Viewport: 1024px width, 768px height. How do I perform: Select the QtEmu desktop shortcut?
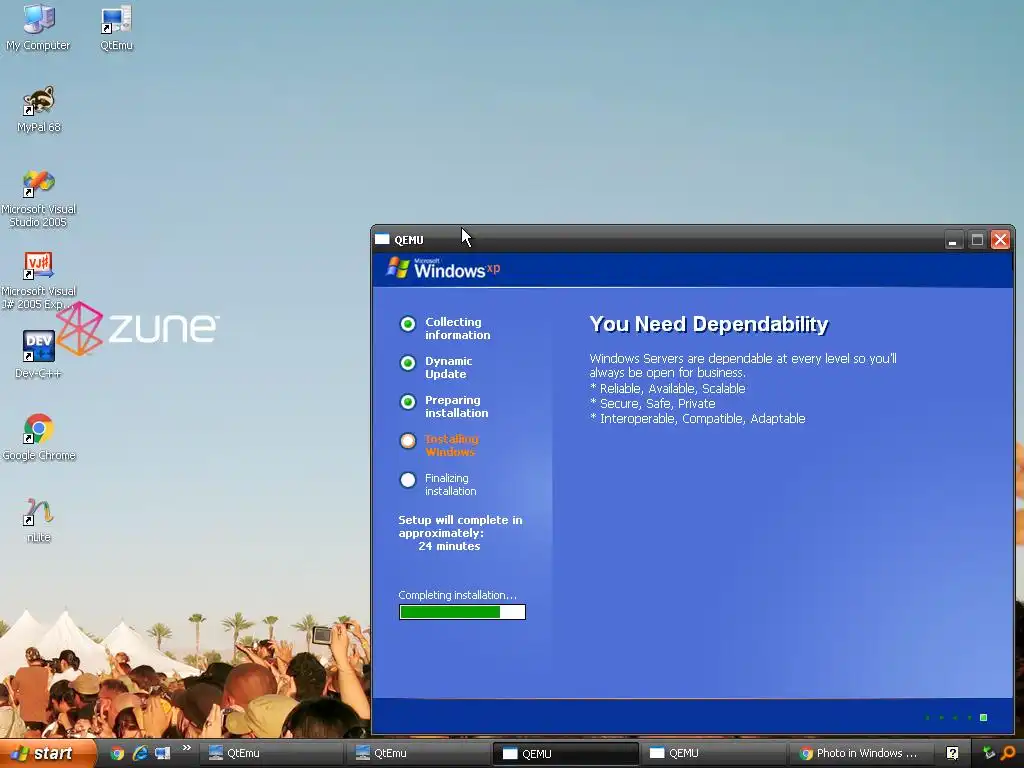[116, 27]
